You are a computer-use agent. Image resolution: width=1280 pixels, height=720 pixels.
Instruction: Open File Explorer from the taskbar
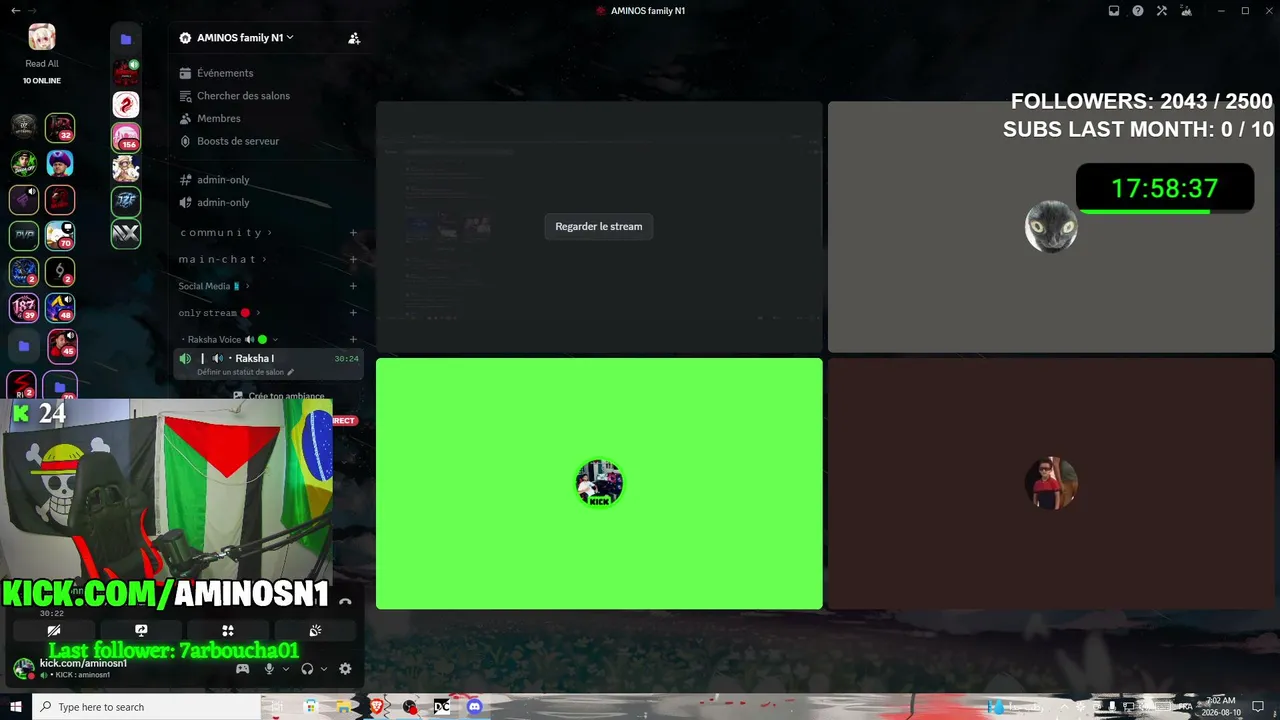pos(343,707)
